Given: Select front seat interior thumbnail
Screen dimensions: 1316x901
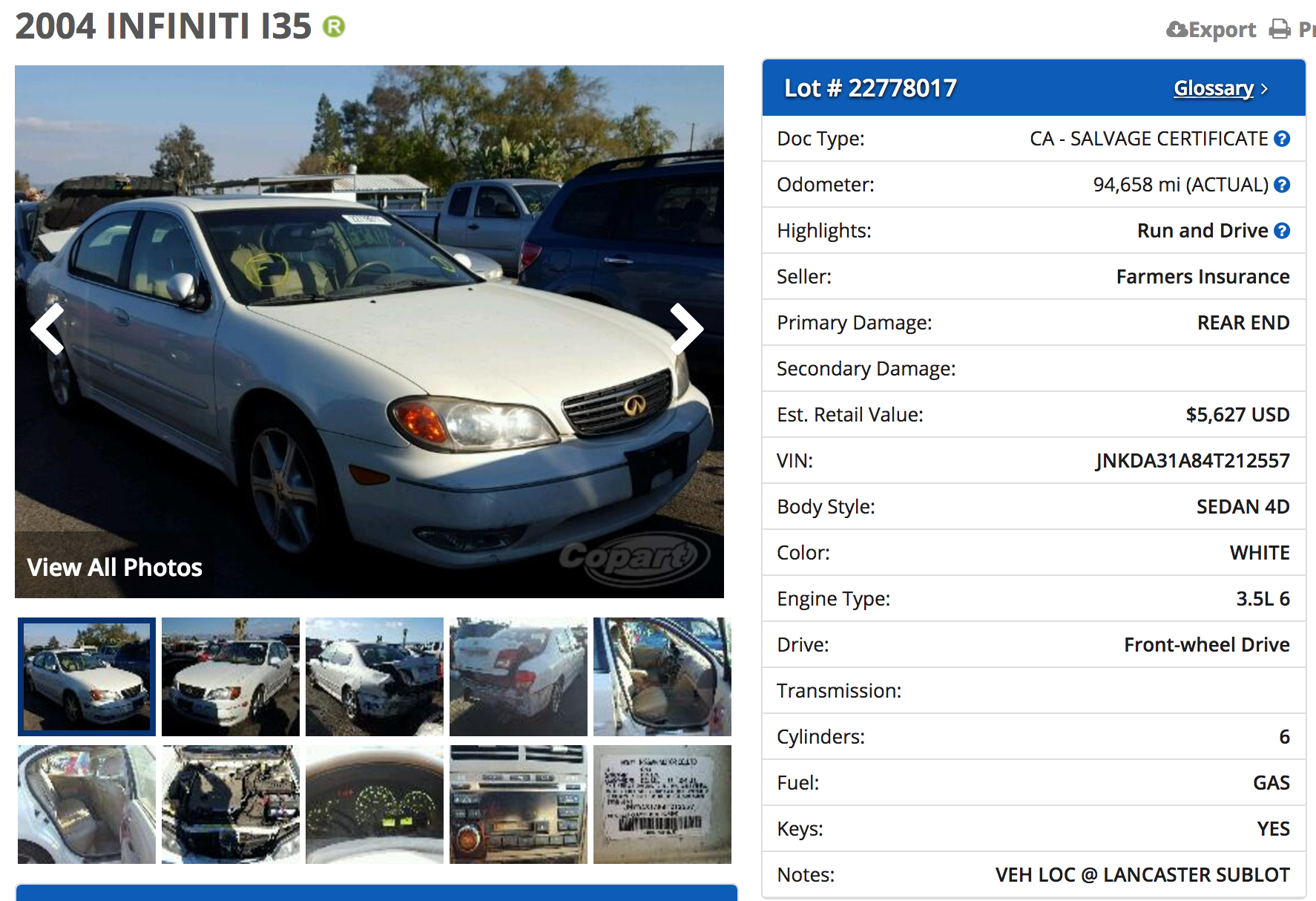Looking at the screenshot, I should tap(662, 677).
